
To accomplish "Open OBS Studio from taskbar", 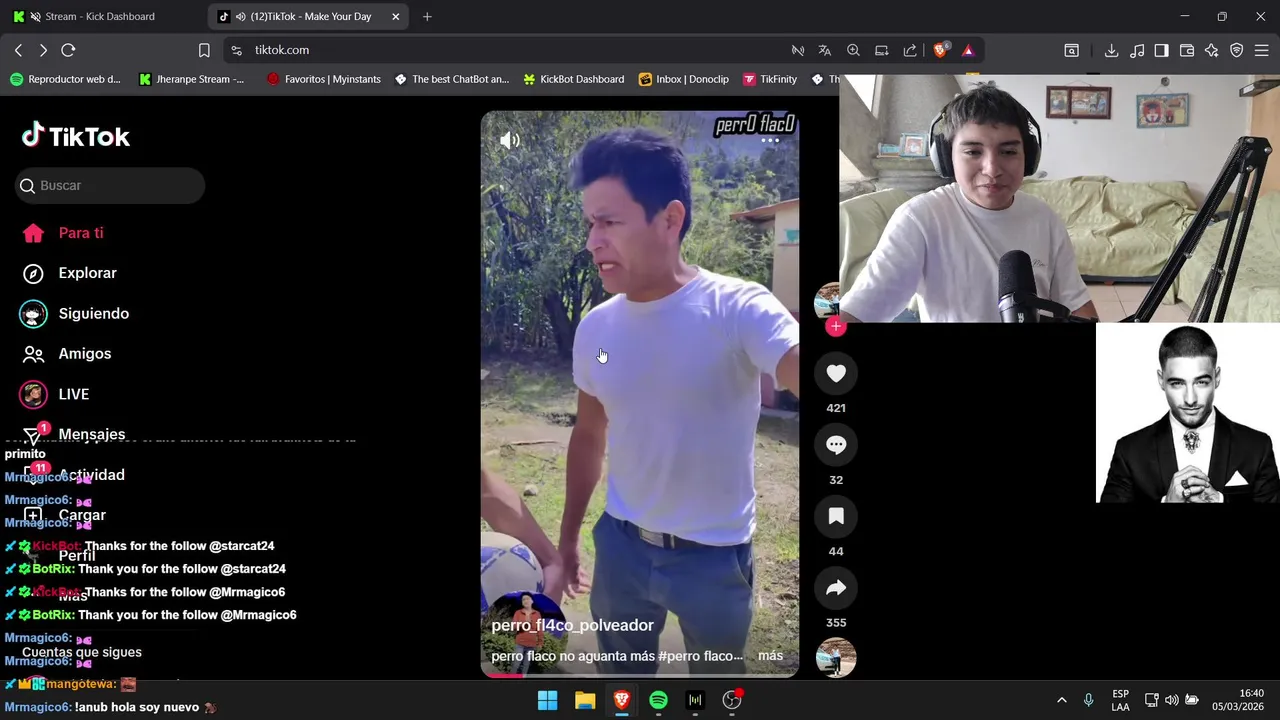I will pyautogui.click(x=732, y=700).
